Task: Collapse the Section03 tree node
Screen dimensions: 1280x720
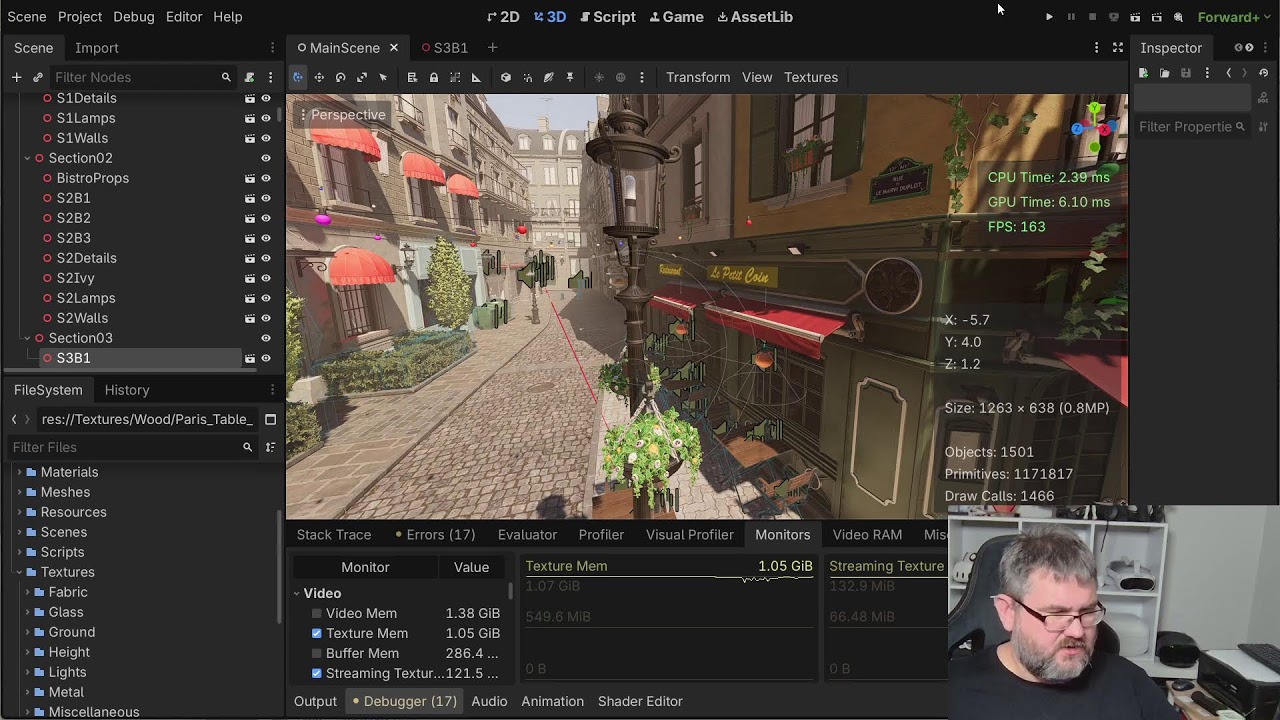Action: click(27, 338)
